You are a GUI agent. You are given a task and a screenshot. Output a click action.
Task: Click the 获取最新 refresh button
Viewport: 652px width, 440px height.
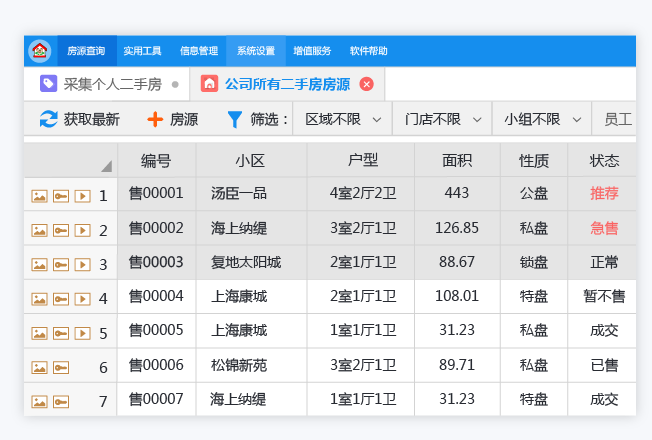click(x=79, y=119)
